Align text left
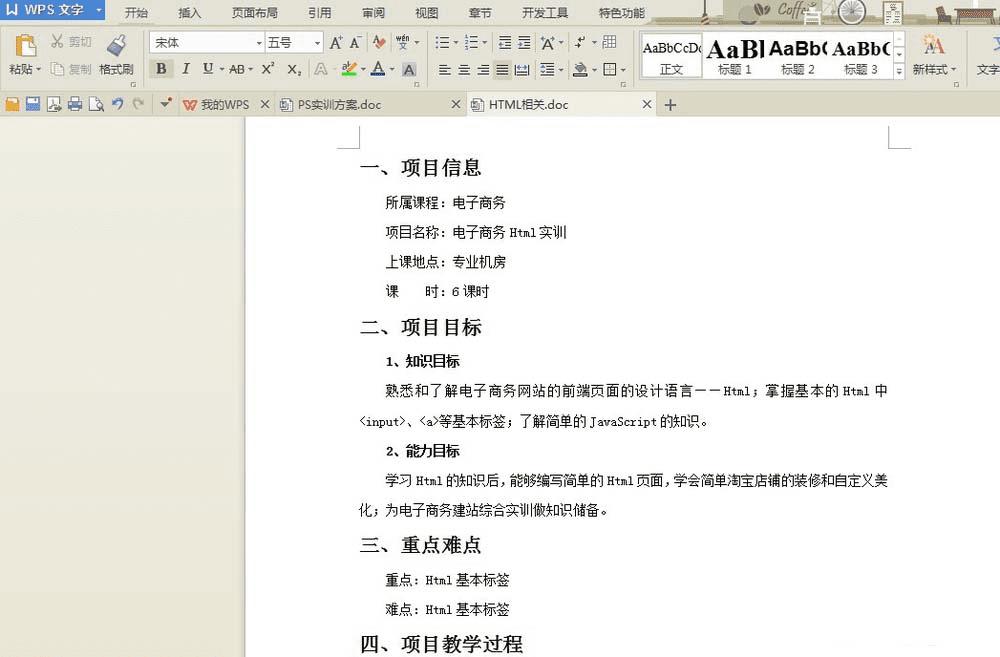This screenshot has height=657, width=1000. pyautogui.click(x=445, y=70)
